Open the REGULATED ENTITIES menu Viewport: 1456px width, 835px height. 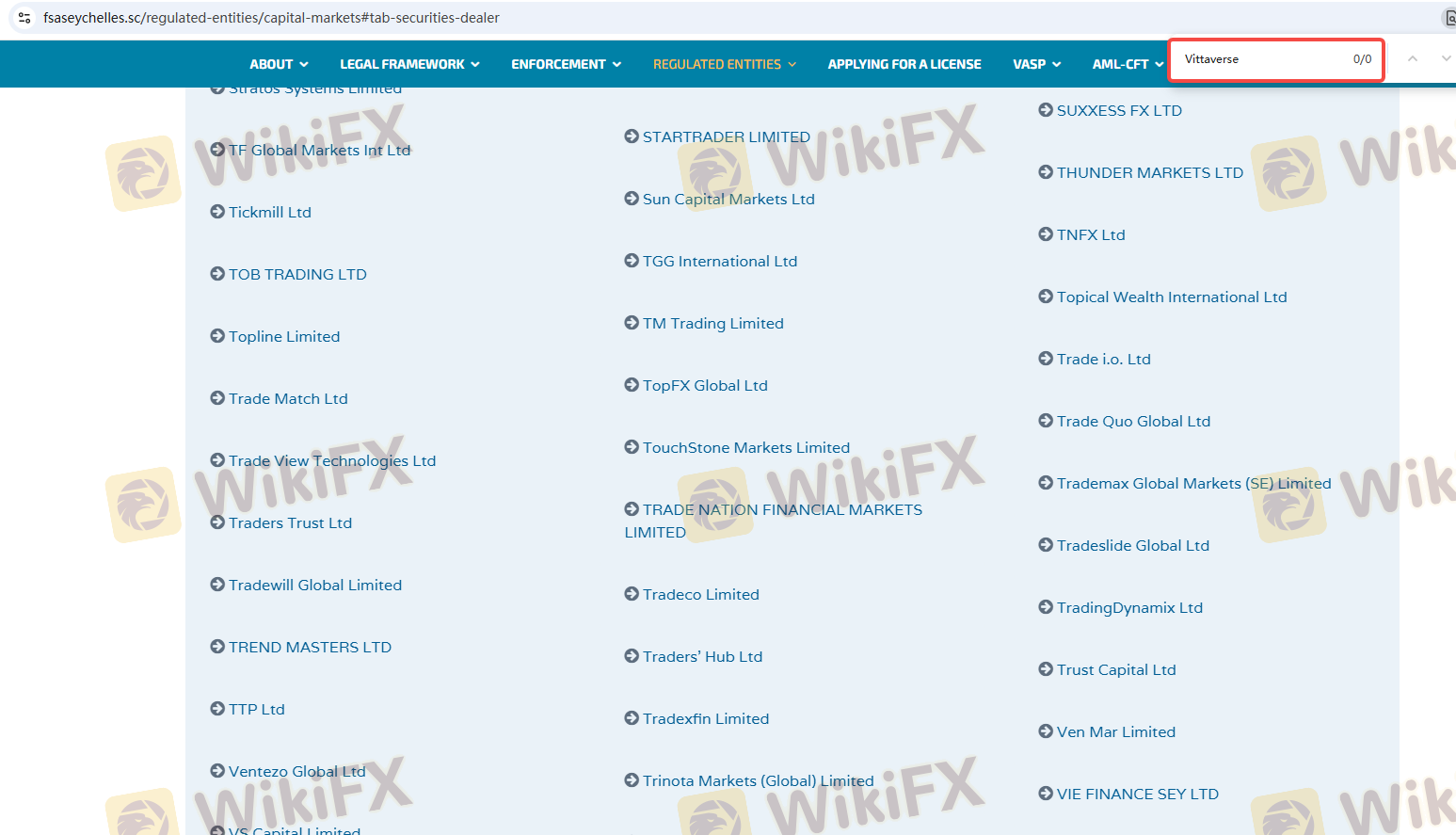(724, 64)
